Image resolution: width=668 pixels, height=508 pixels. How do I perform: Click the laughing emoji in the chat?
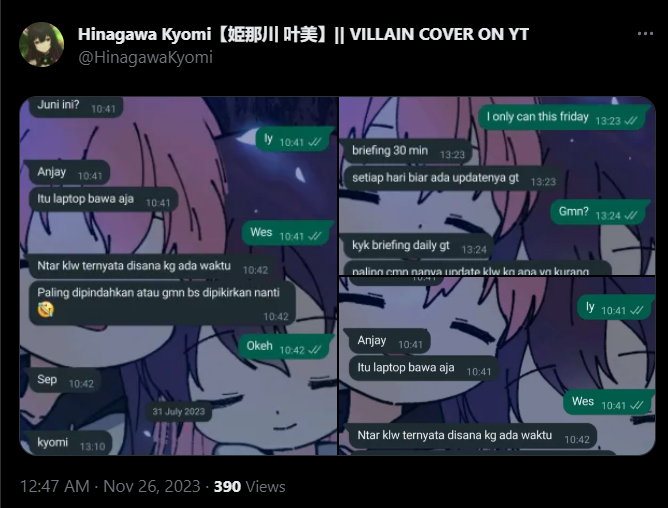coord(45,309)
